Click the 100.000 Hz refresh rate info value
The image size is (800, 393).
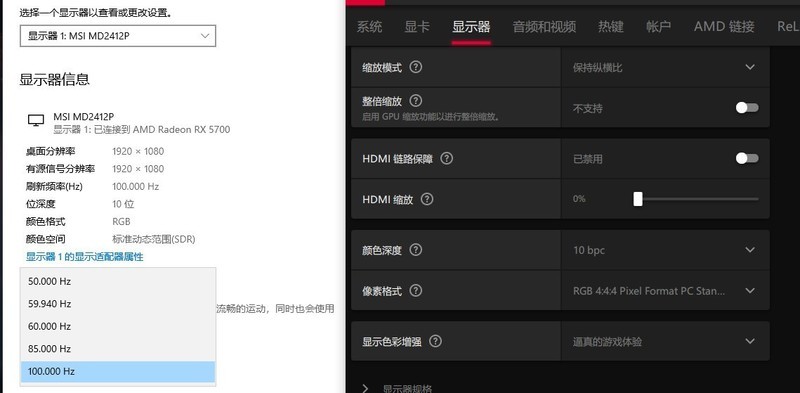click(x=136, y=187)
